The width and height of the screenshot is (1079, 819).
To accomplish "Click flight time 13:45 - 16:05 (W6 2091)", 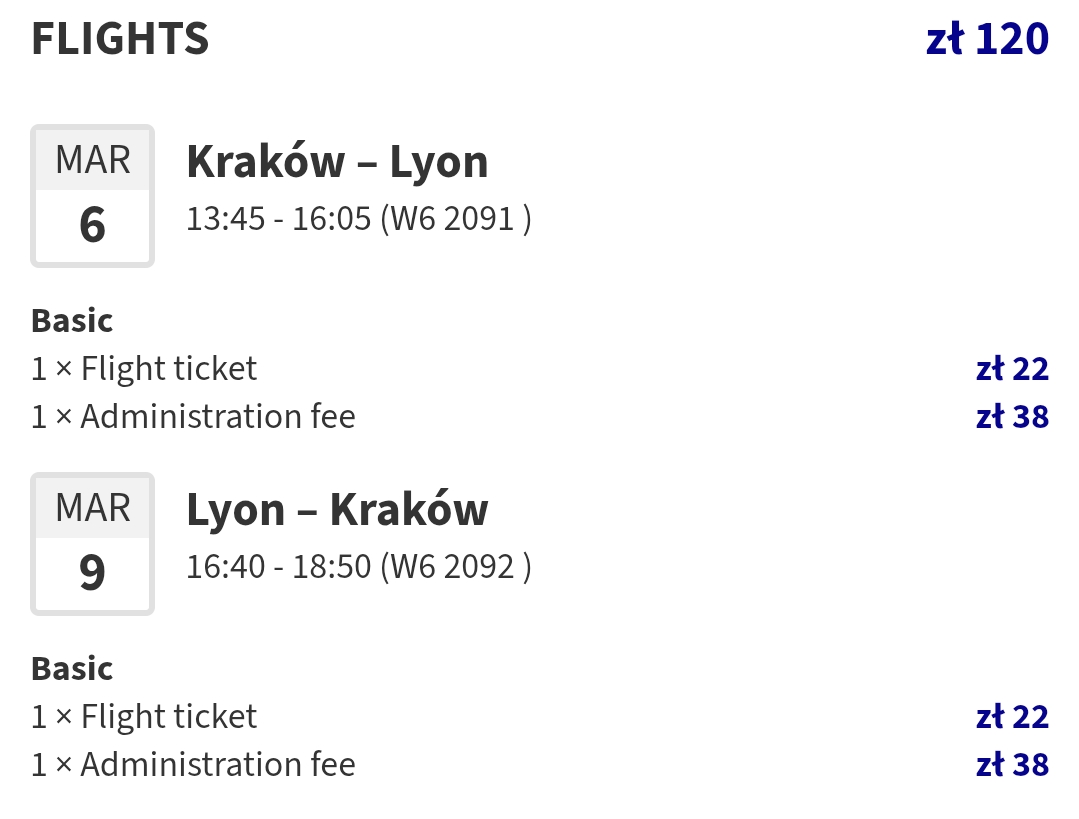I will 359,219.
